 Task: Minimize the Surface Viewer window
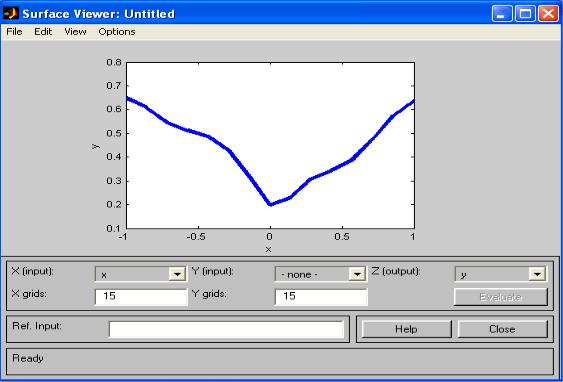point(502,14)
